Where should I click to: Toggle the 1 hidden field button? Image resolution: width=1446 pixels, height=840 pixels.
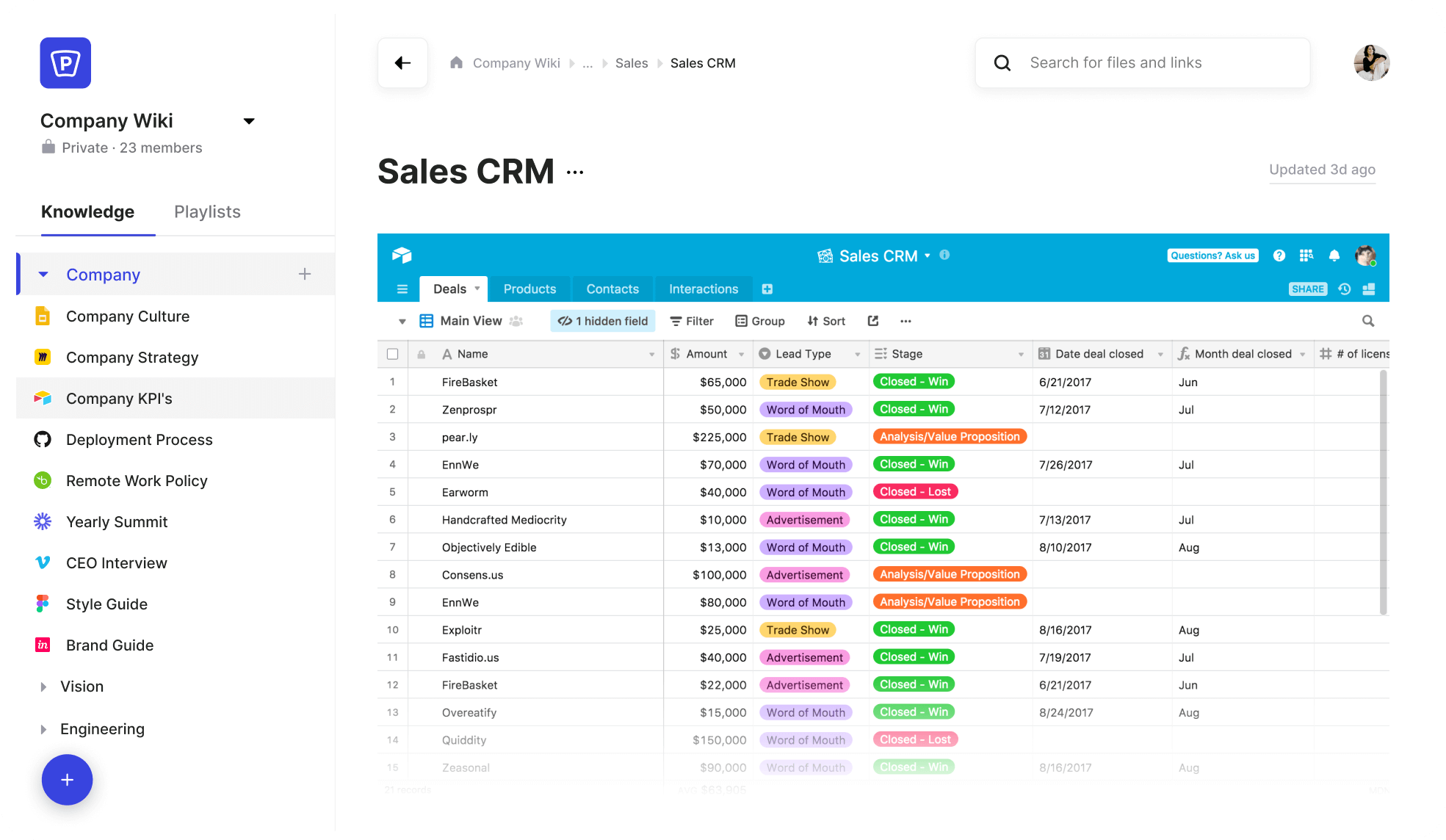pyautogui.click(x=602, y=321)
